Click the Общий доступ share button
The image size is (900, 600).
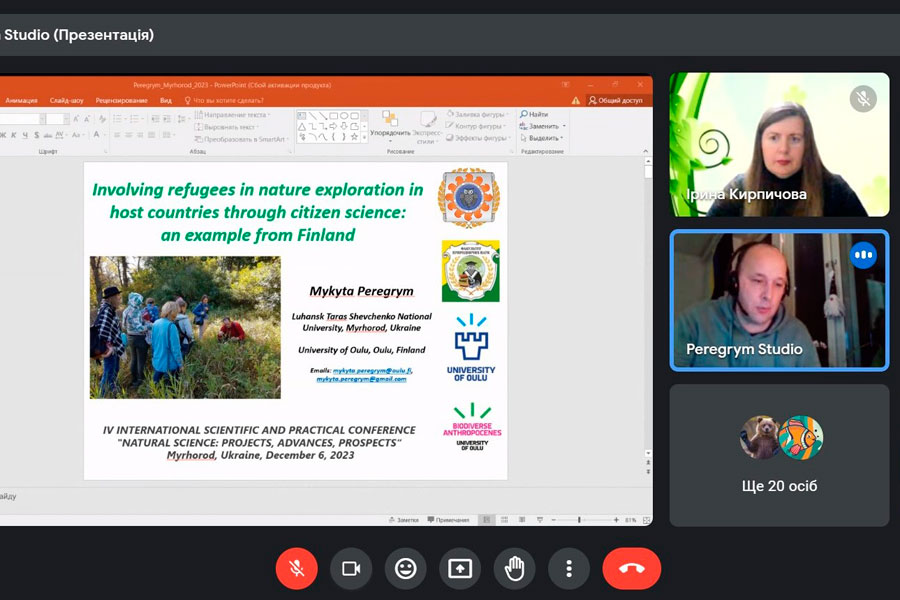coord(615,100)
